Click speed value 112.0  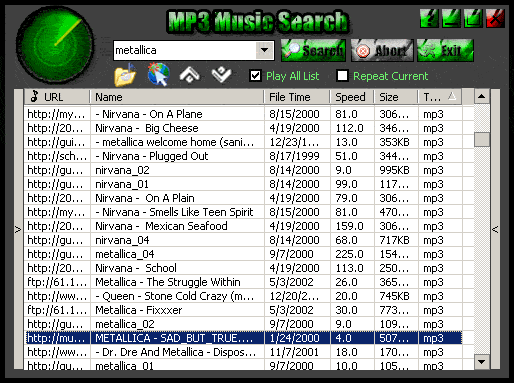click(x=349, y=128)
